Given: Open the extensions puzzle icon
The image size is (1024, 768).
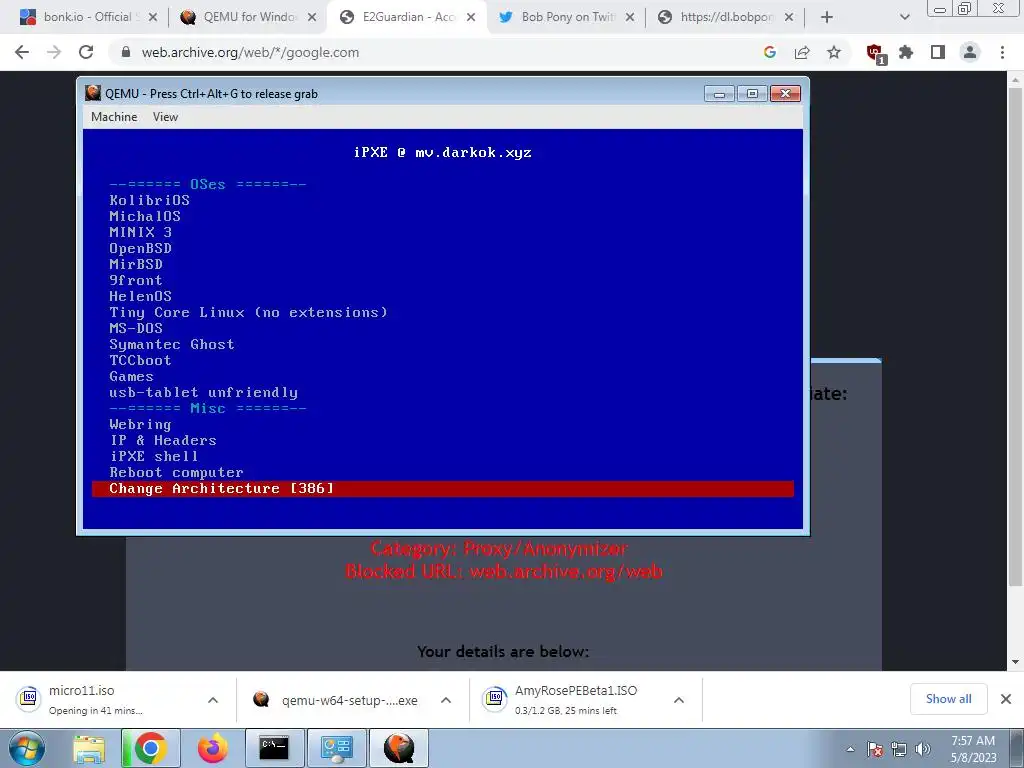Looking at the screenshot, I should (x=906, y=52).
